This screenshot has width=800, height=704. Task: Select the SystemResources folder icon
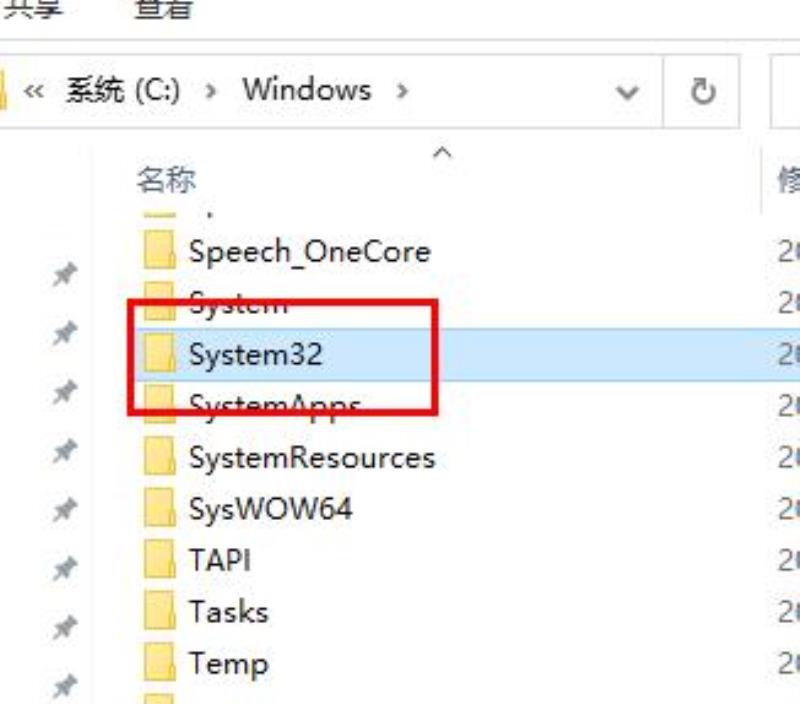point(160,456)
